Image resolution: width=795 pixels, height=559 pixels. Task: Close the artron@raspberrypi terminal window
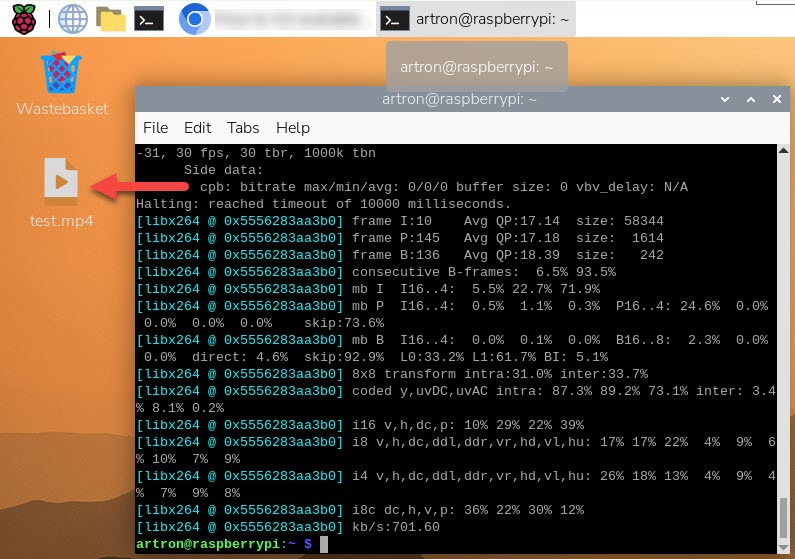776,99
